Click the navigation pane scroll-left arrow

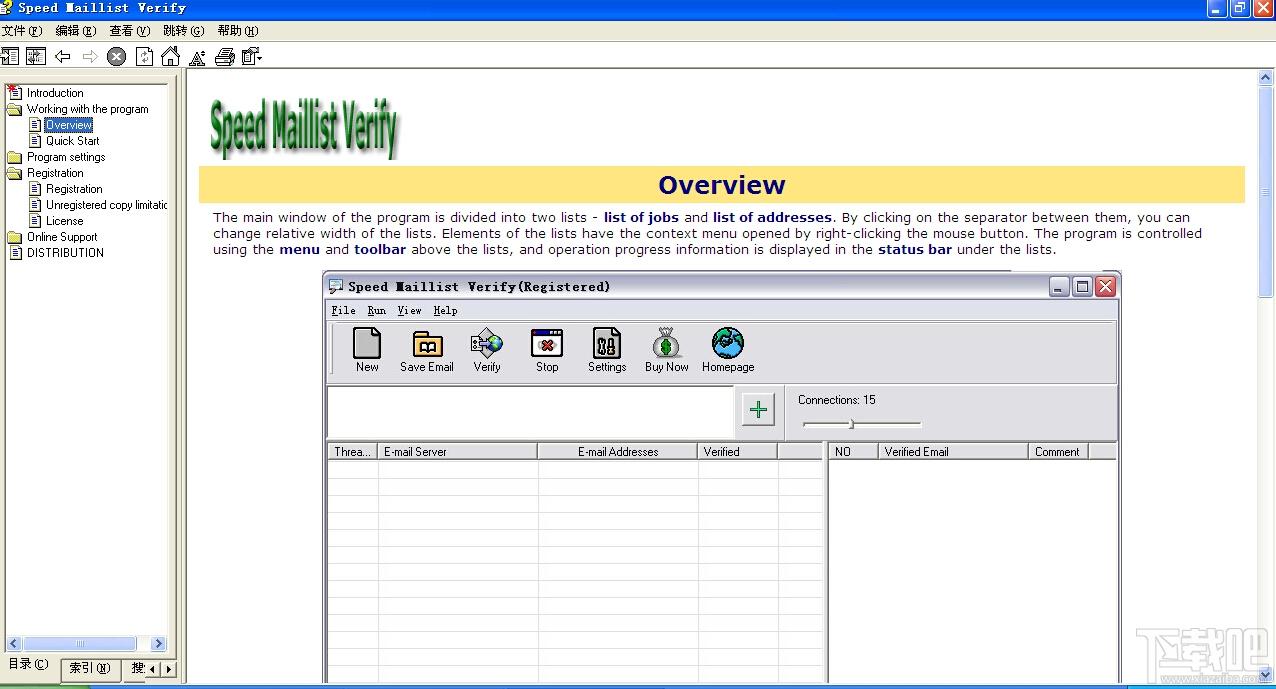[x=13, y=643]
